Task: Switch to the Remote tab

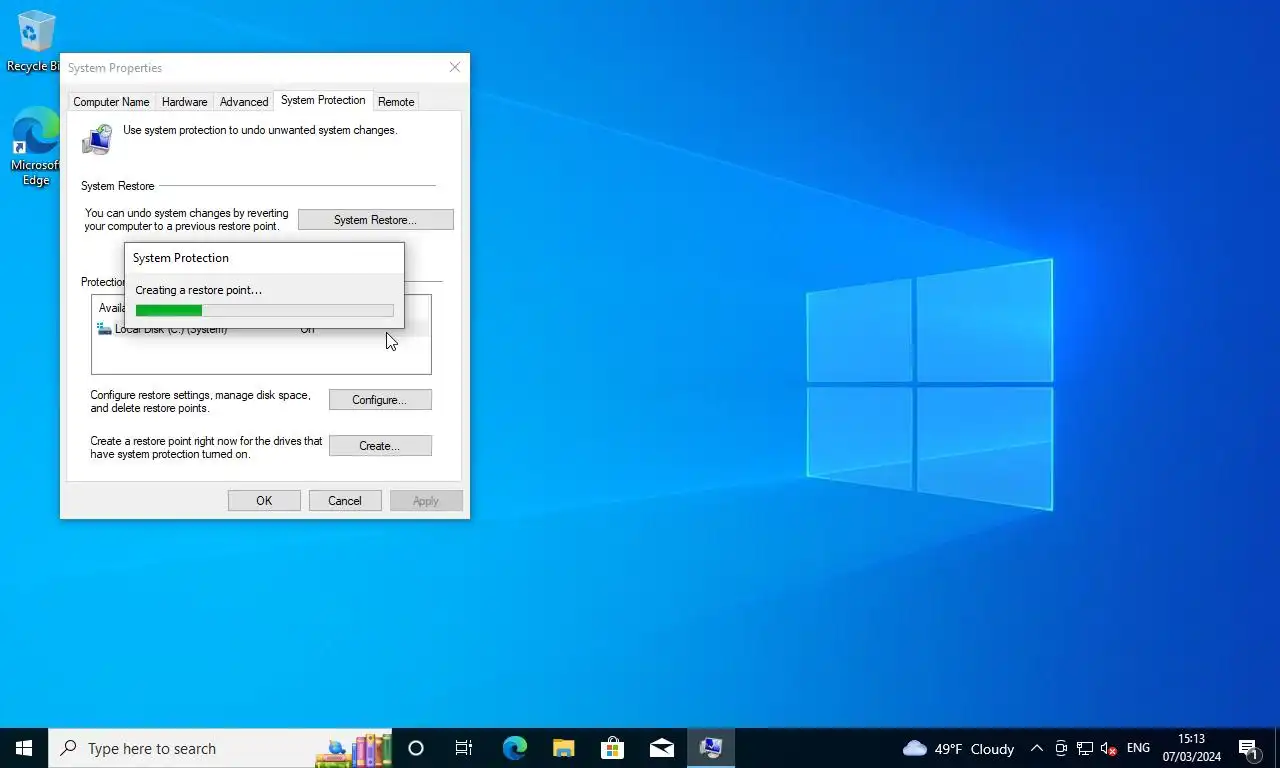Action: point(396,102)
